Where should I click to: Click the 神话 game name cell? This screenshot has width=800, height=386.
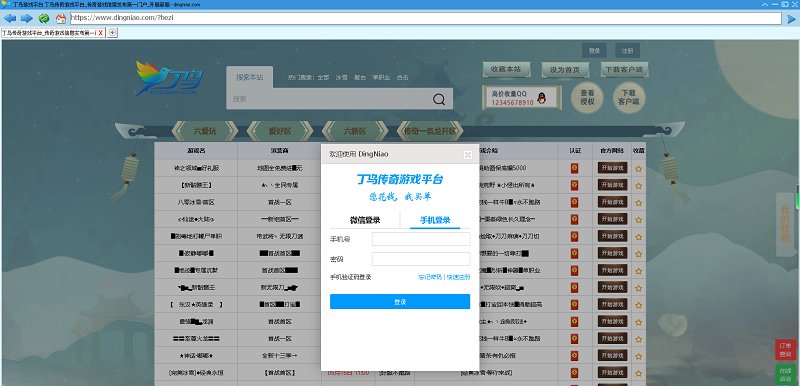(196, 355)
